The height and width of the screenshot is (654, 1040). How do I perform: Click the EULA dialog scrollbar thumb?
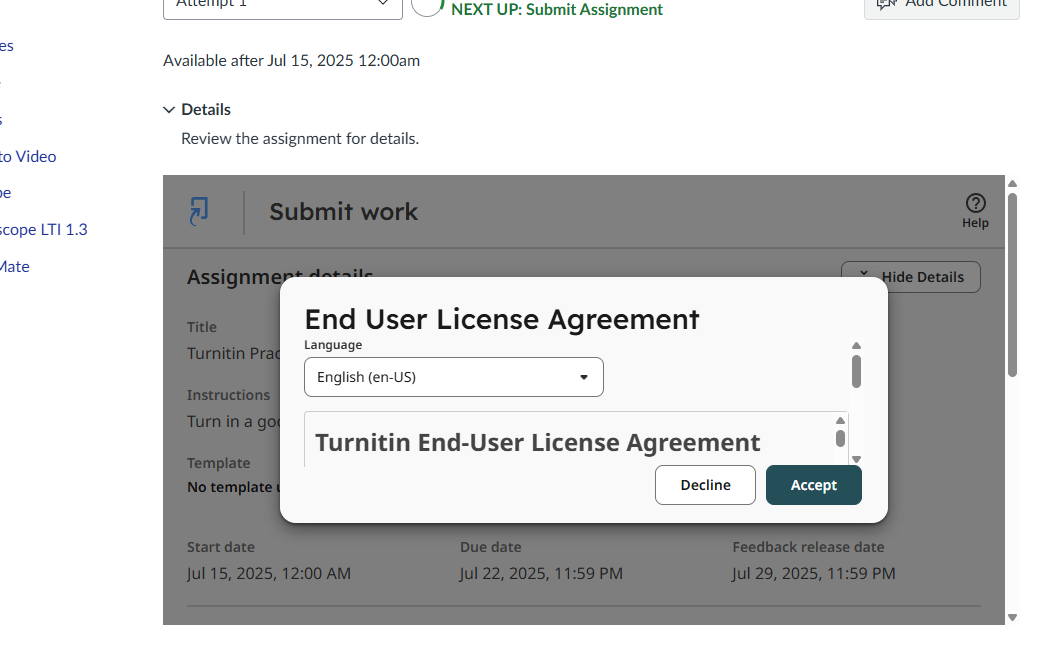[x=856, y=372]
